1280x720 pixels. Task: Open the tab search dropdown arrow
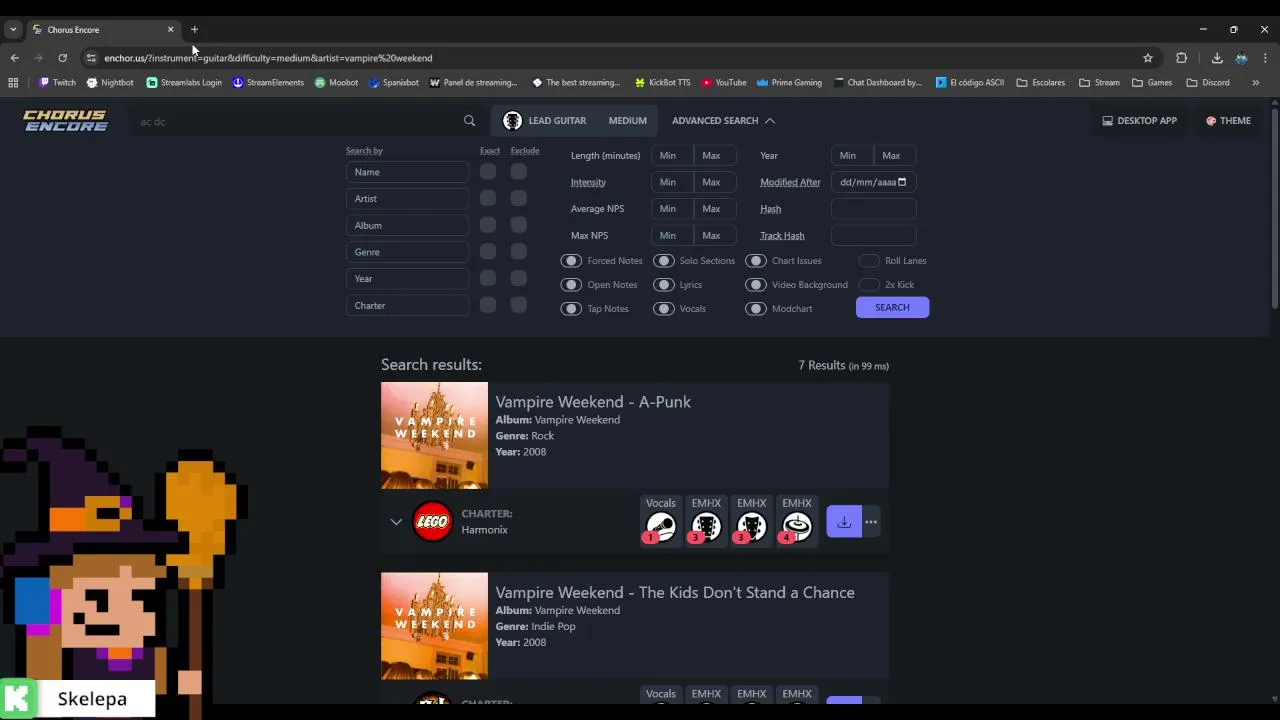(x=13, y=30)
